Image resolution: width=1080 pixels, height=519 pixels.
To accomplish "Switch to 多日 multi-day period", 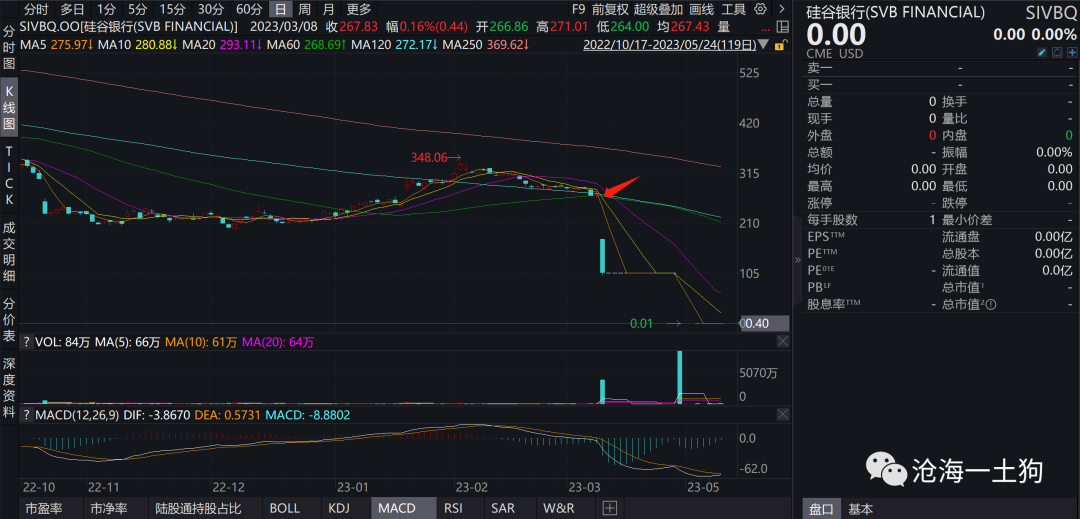I will point(72,9).
